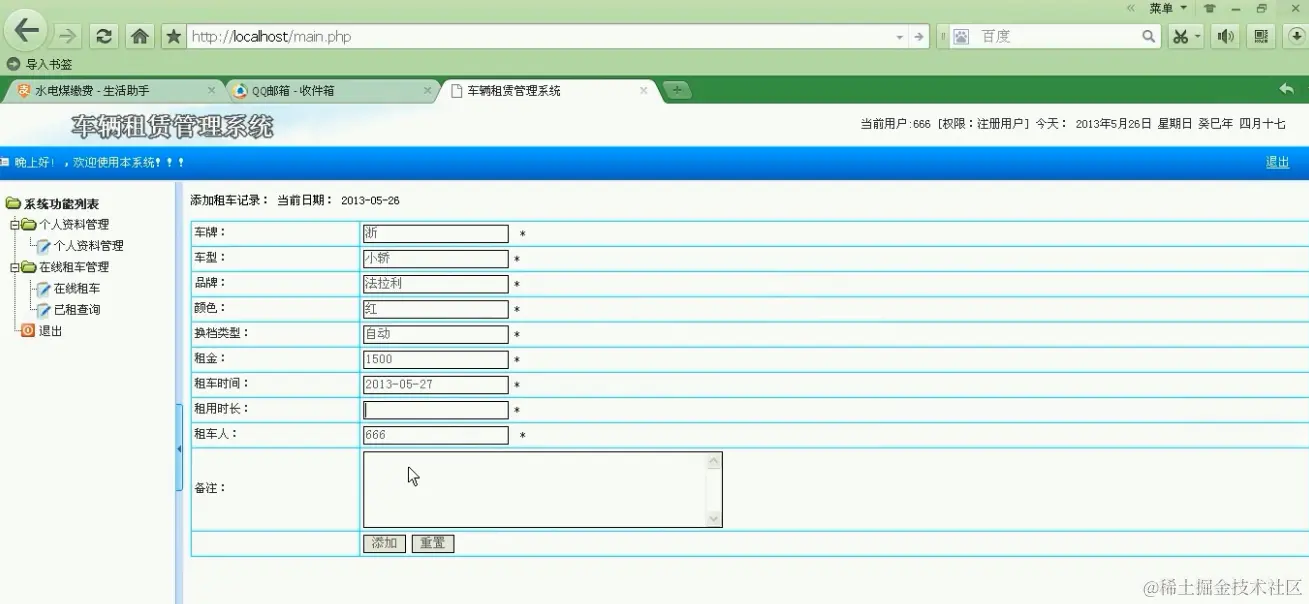Click the go arrow beside the address bar
Viewport: 1309px width, 604px height.
pyautogui.click(x=919, y=36)
